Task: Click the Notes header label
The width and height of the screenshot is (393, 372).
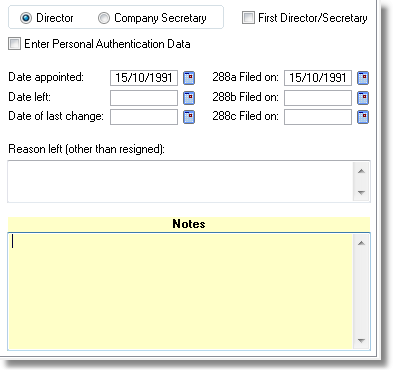Action: click(189, 224)
